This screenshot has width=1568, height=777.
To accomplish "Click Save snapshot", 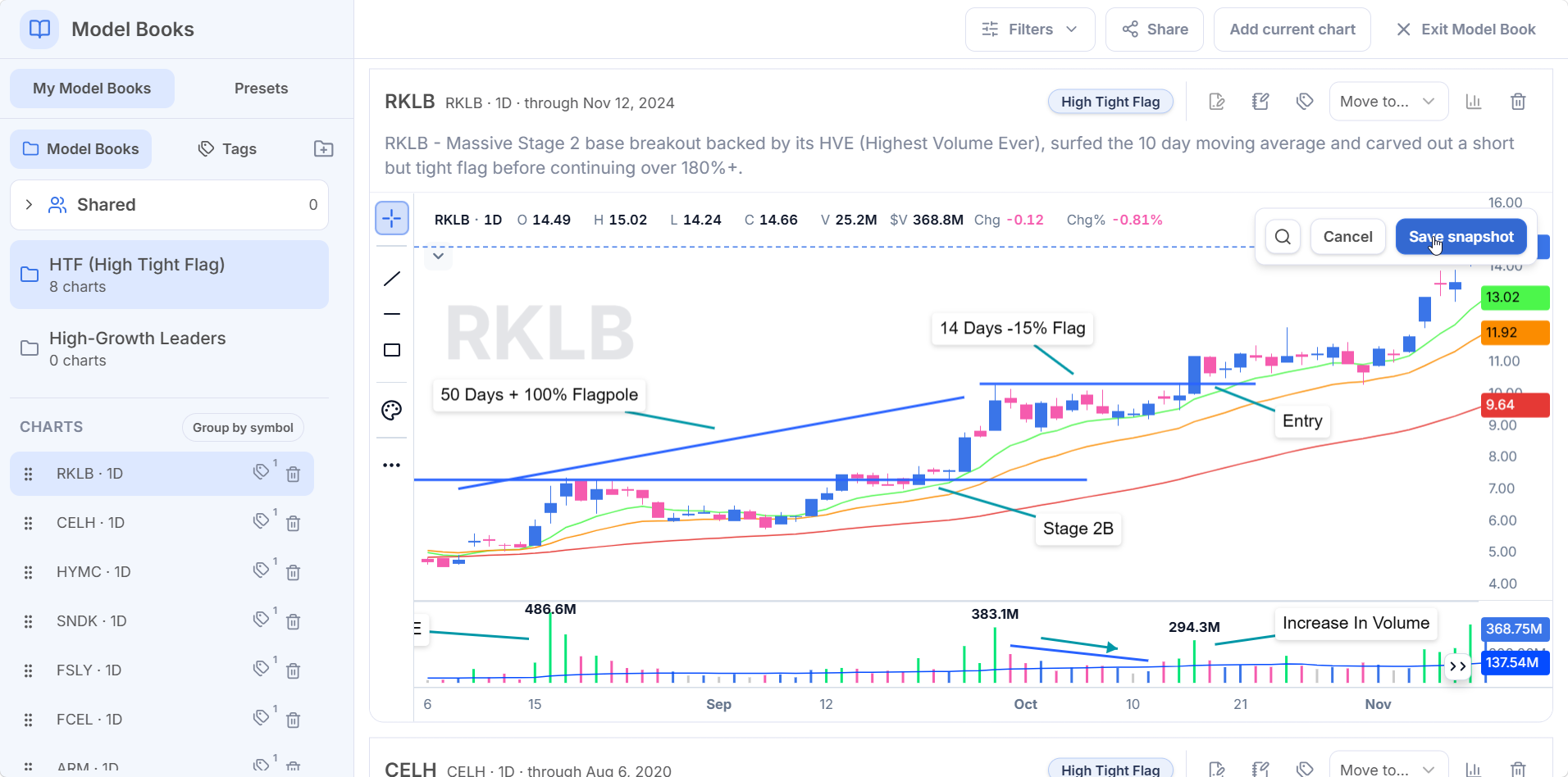I will pyautogui.click(x=1461, y=237).
